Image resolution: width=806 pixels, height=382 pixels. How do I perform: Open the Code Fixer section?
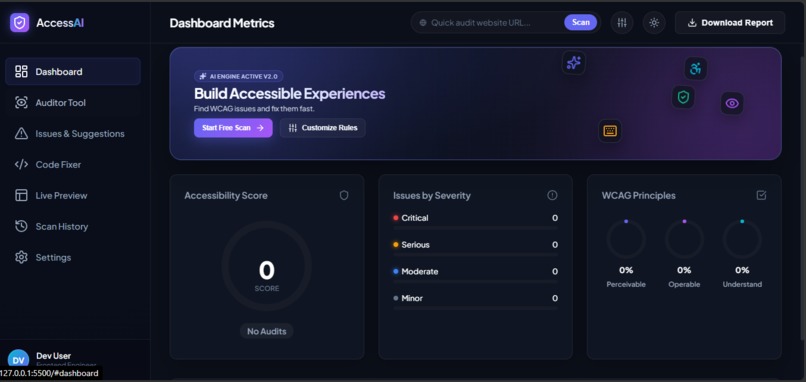coord(72,165)
